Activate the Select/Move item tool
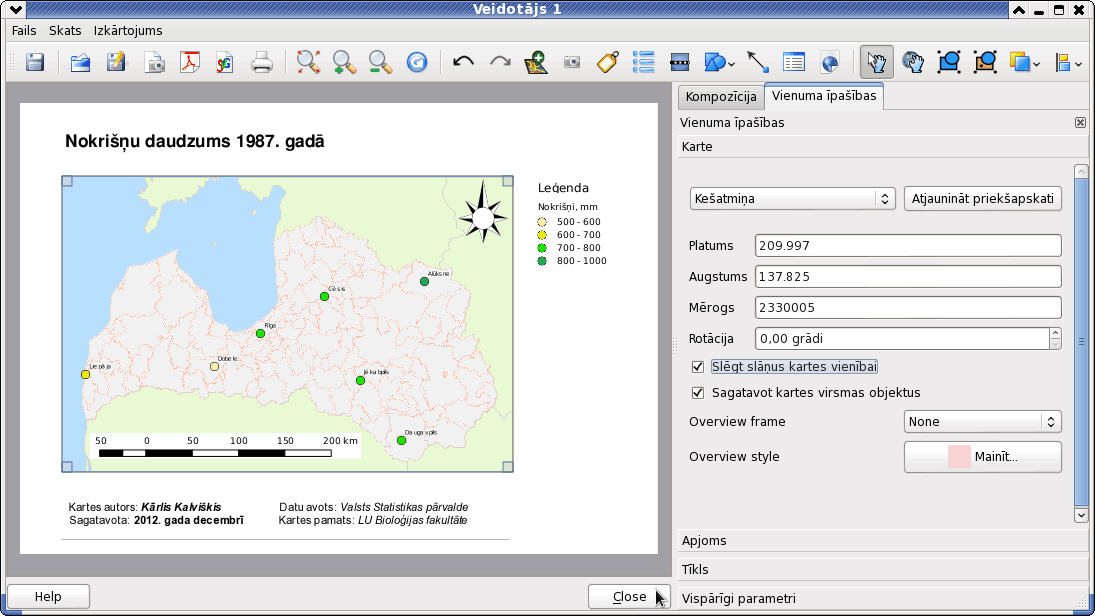Image resolution: width=1095 pixels, height=616 pixels. point(876,62)
